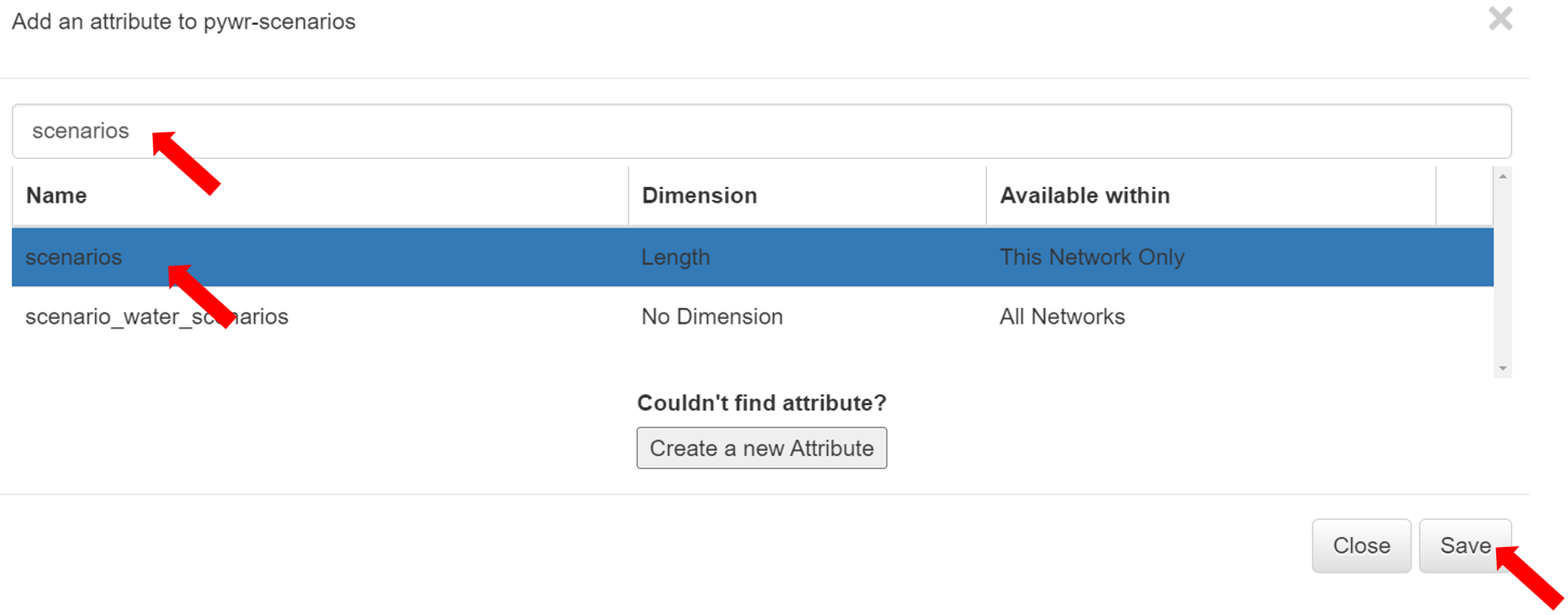Click the "Couldn't find attribute?" label

tap(761, 402)
